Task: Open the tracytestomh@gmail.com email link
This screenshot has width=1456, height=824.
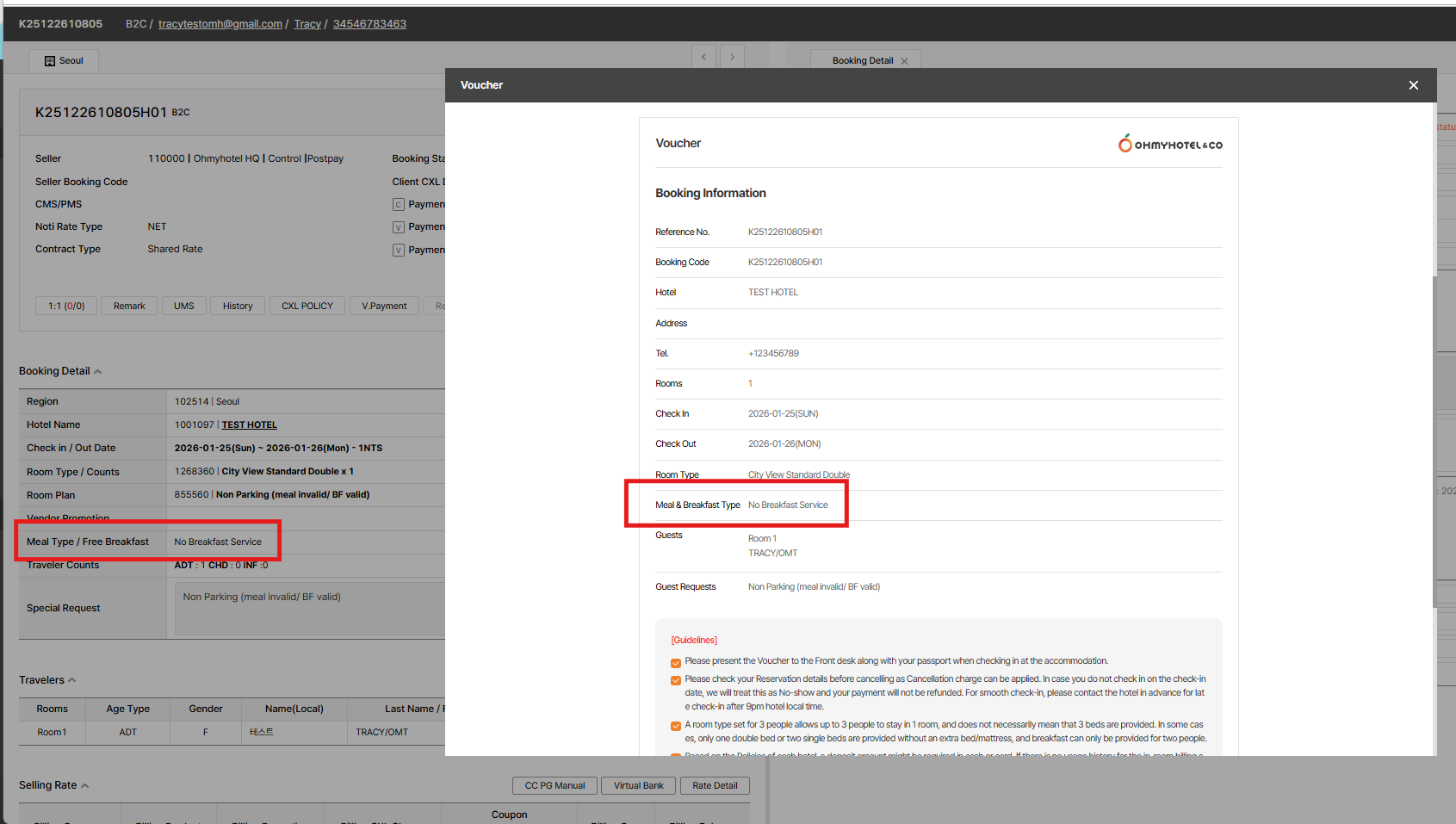Action: coord(220,24)
